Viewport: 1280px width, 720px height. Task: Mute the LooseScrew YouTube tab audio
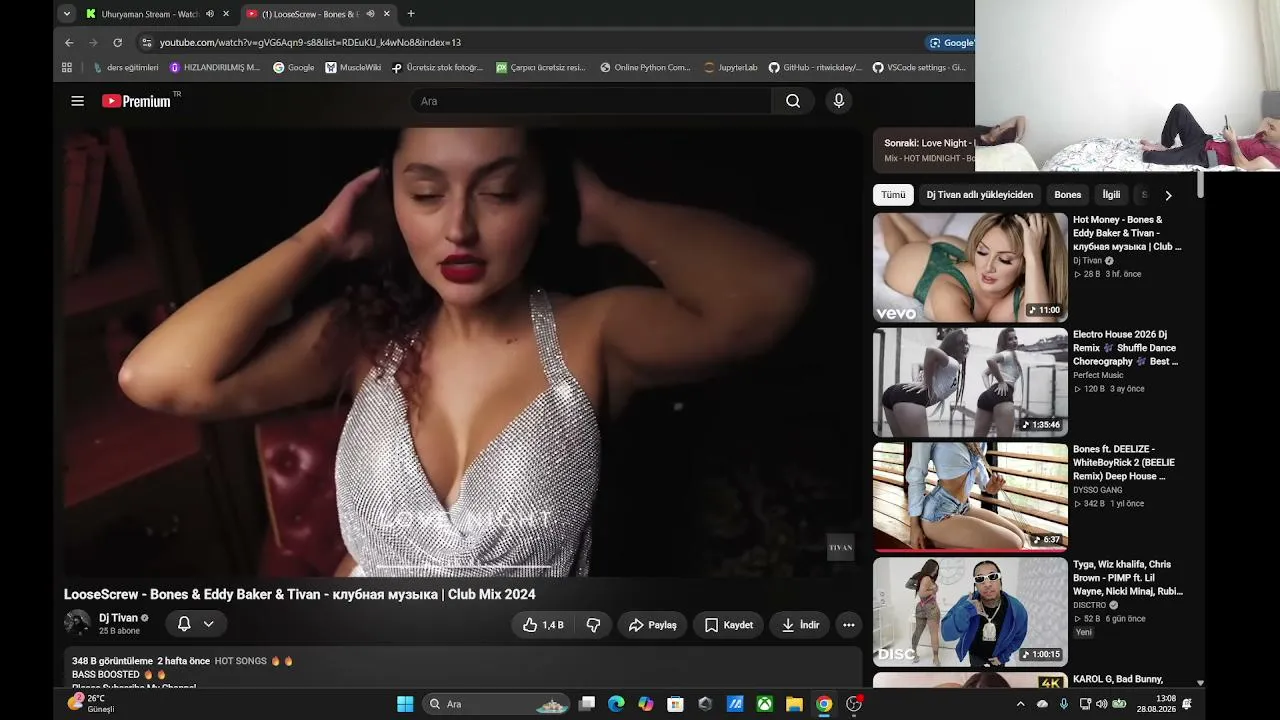(x=370, y=14)
